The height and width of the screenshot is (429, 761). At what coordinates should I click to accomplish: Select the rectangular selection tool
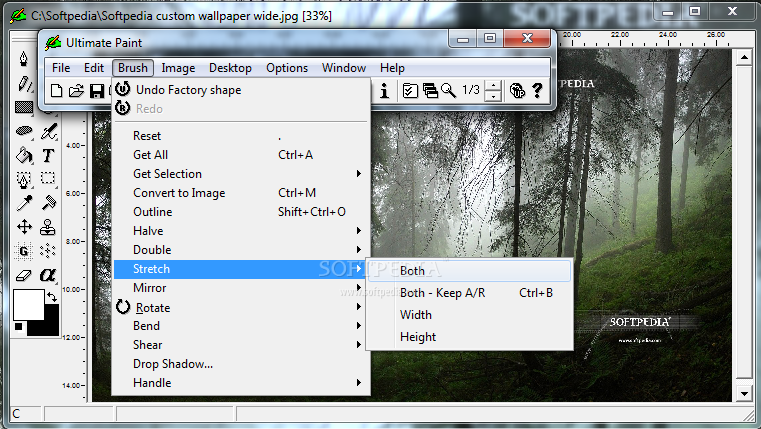tap(48, 179)
